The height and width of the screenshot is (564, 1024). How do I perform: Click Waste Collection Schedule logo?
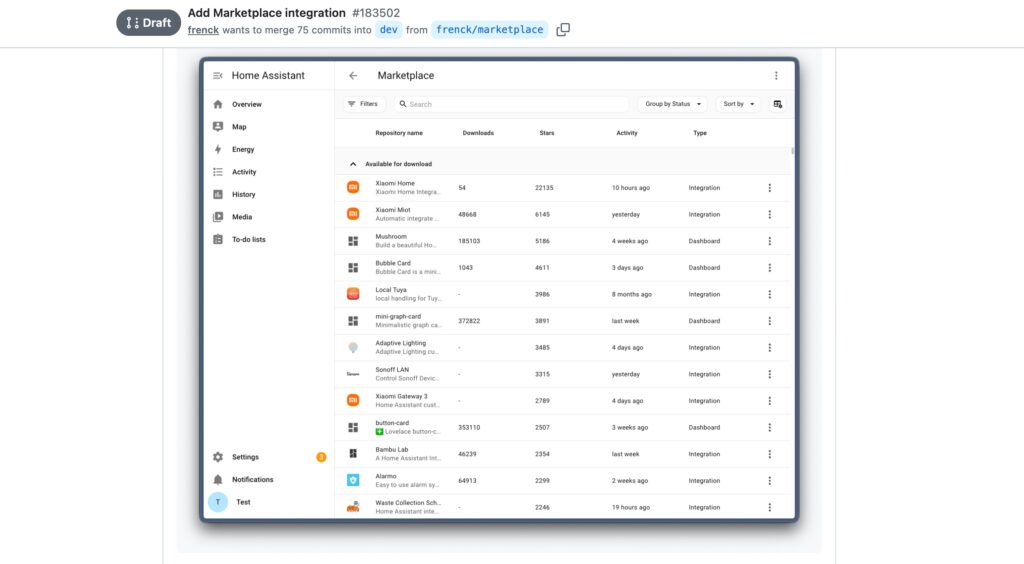click(x=353, y=507)
